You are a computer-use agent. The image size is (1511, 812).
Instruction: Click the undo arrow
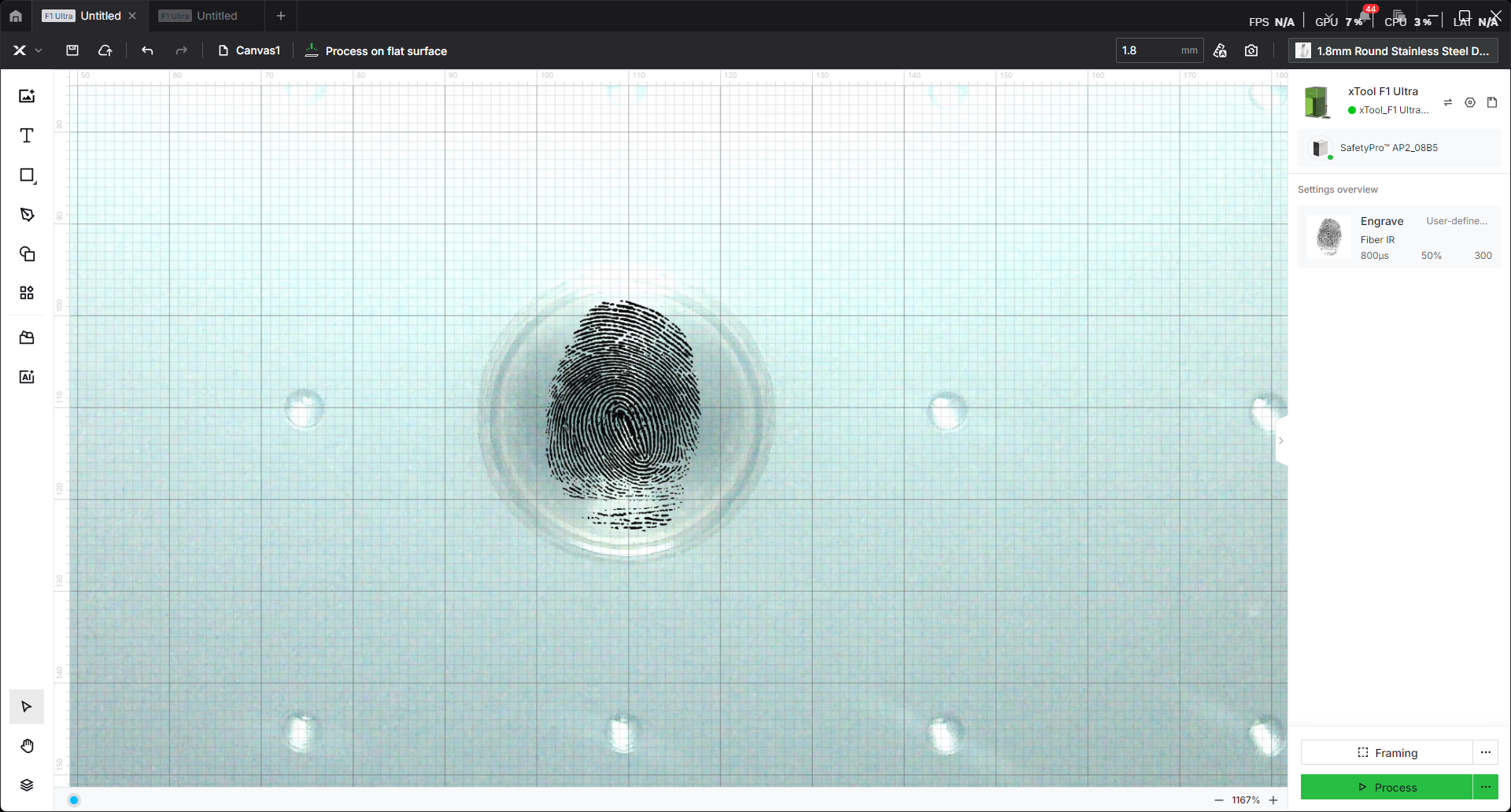pos(147,50)
